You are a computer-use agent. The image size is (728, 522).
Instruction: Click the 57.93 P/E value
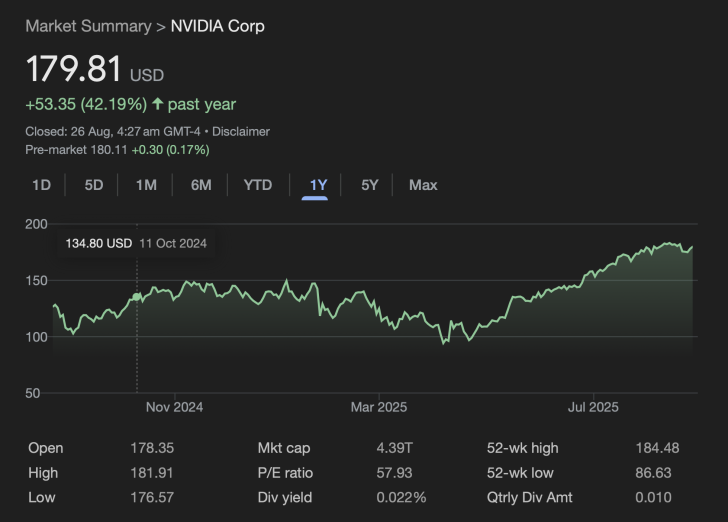tap(395, 473)
